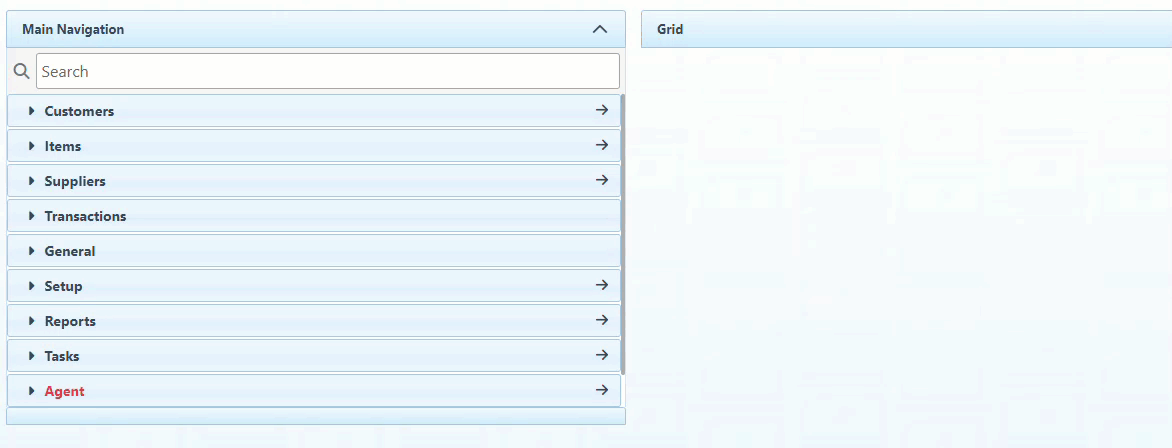Open Suppliers using its right arrow icon
The image size is (1172, 448).
point(601,180)
